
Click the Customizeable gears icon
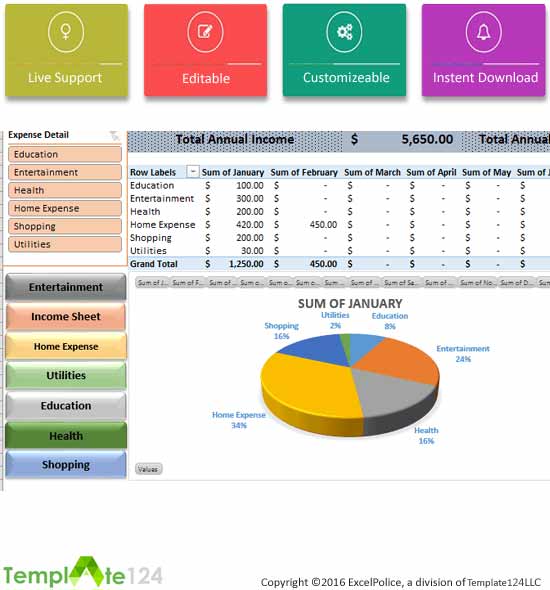(345, 32)
